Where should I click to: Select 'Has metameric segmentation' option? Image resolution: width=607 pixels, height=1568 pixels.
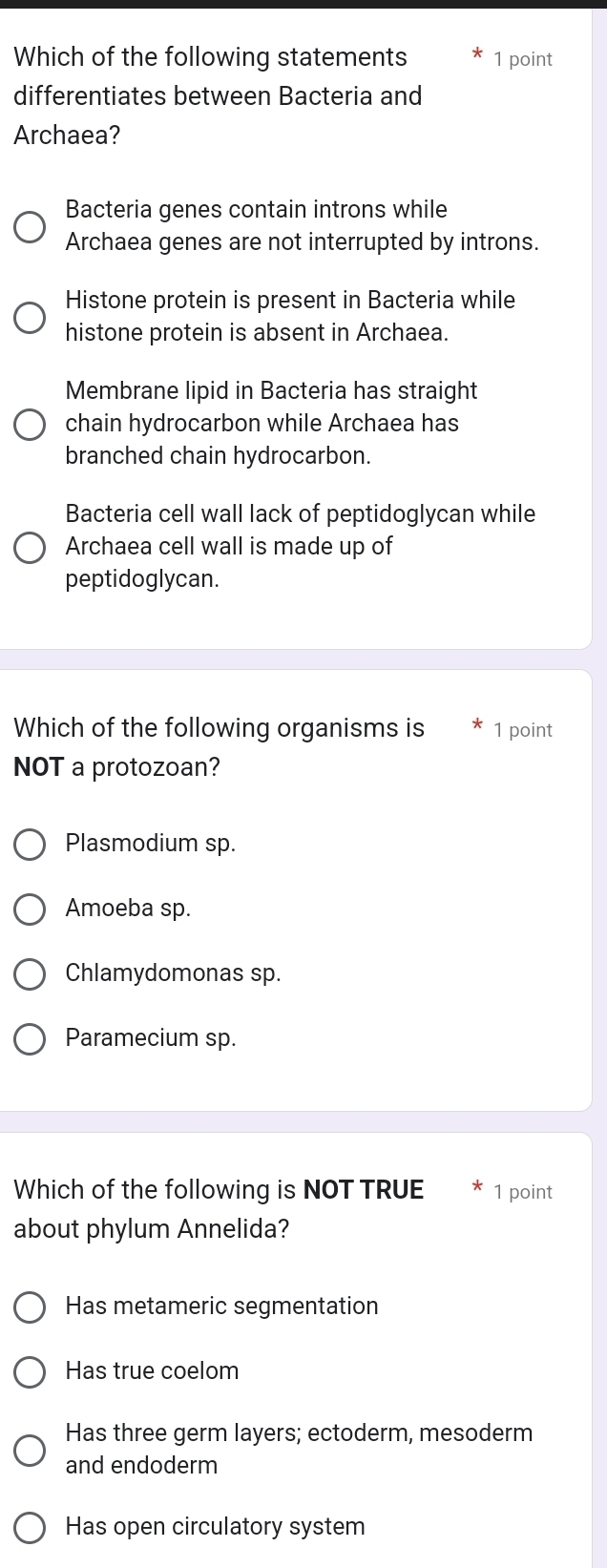pos(30,1307)
